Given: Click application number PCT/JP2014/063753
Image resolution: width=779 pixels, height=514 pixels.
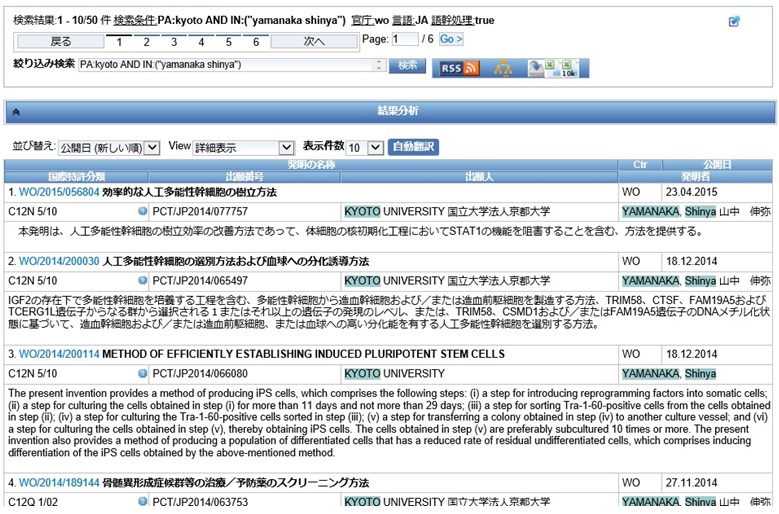Looking at the screenshot, I should 200,502.
